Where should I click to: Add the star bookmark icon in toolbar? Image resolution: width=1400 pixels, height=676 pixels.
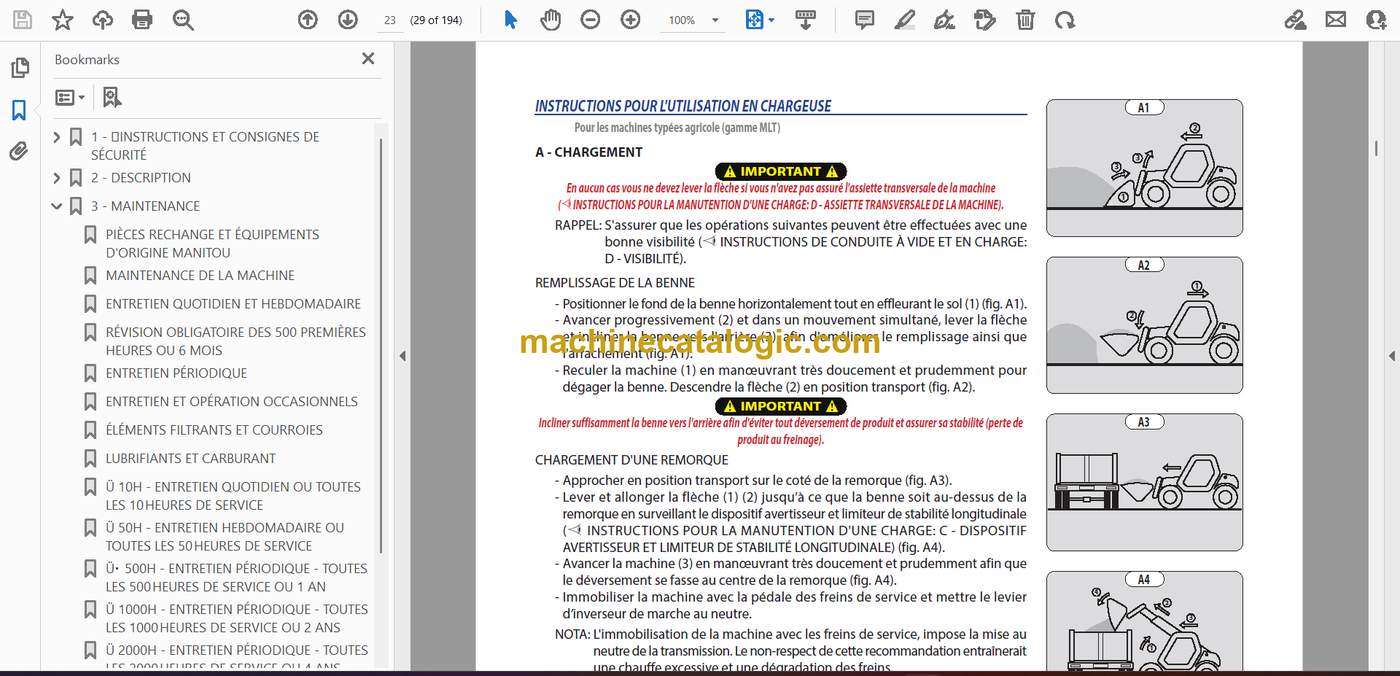pyautogui.click(x=62, y=19)
